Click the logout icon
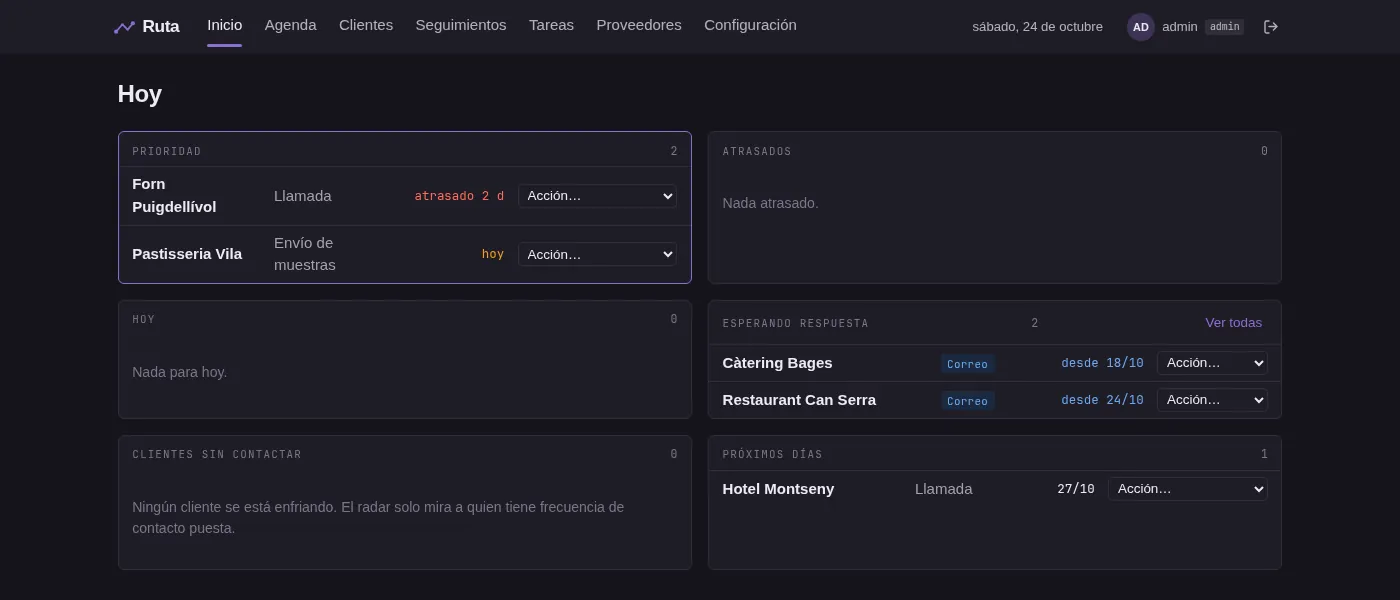This screenshot has width=1400, height=600. (x=1271, y=27)
